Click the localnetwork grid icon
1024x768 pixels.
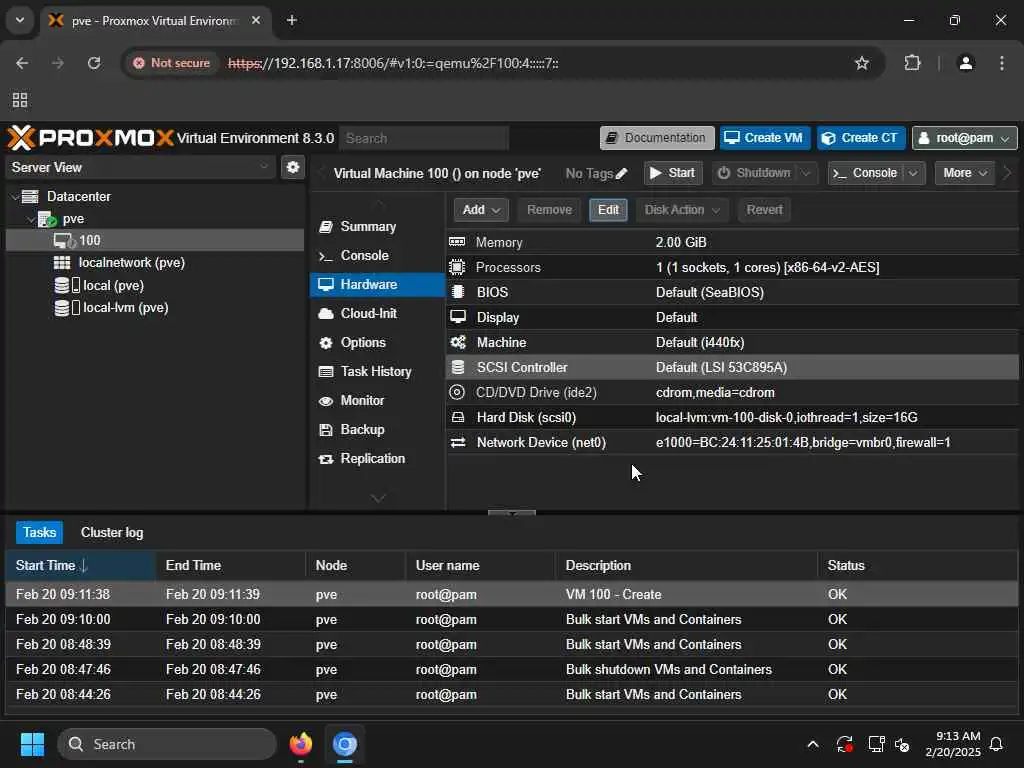tap(62, 263)
